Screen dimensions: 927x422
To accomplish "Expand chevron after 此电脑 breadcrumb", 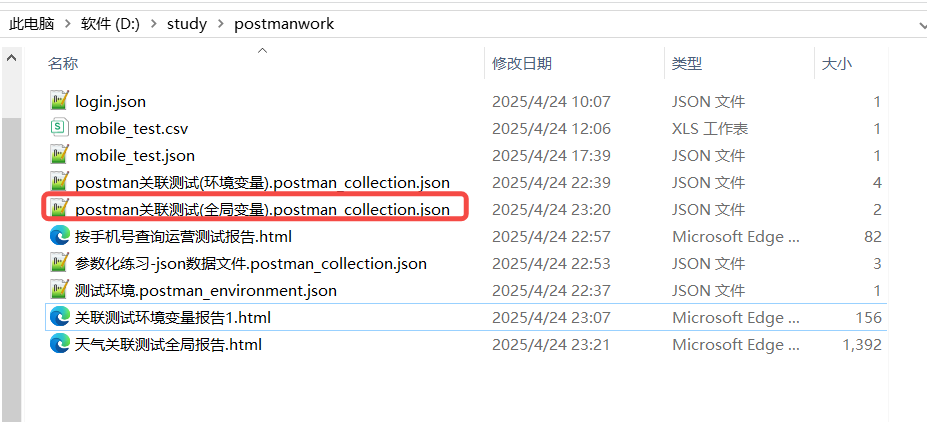I will pyautogui.click(x=68, y=24).
